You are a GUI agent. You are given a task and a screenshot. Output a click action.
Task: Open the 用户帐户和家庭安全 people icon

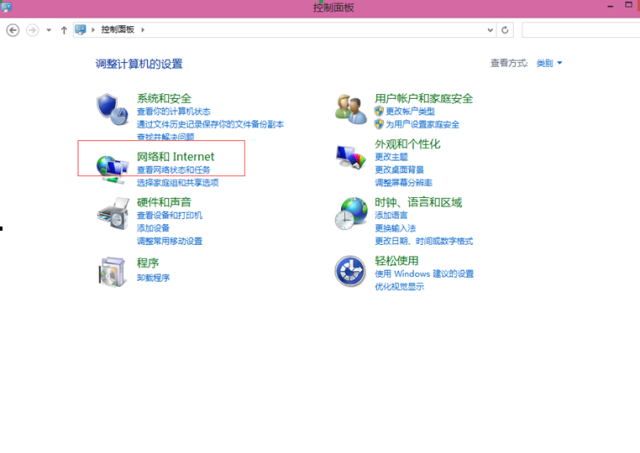point(351,109)
